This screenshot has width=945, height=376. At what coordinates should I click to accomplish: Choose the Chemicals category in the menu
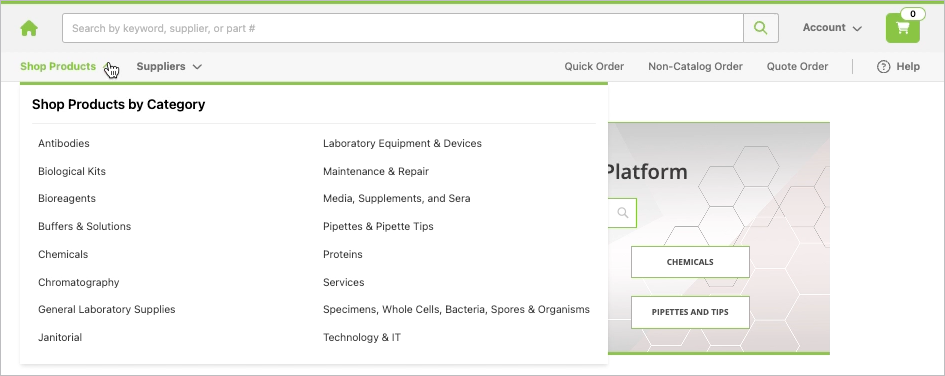(x=63, y=254)
